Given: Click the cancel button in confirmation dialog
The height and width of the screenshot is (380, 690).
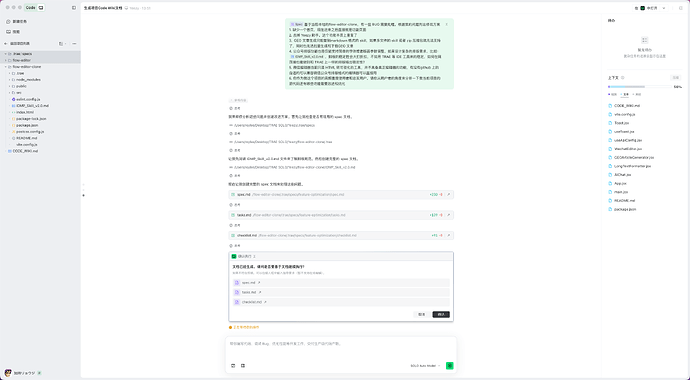Looking at the screenshot, I should coord(422,314).
